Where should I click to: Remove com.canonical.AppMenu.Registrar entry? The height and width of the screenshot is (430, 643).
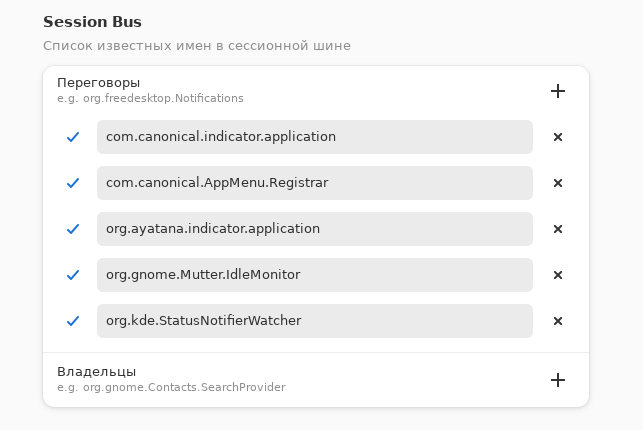[x=558, y=183]
